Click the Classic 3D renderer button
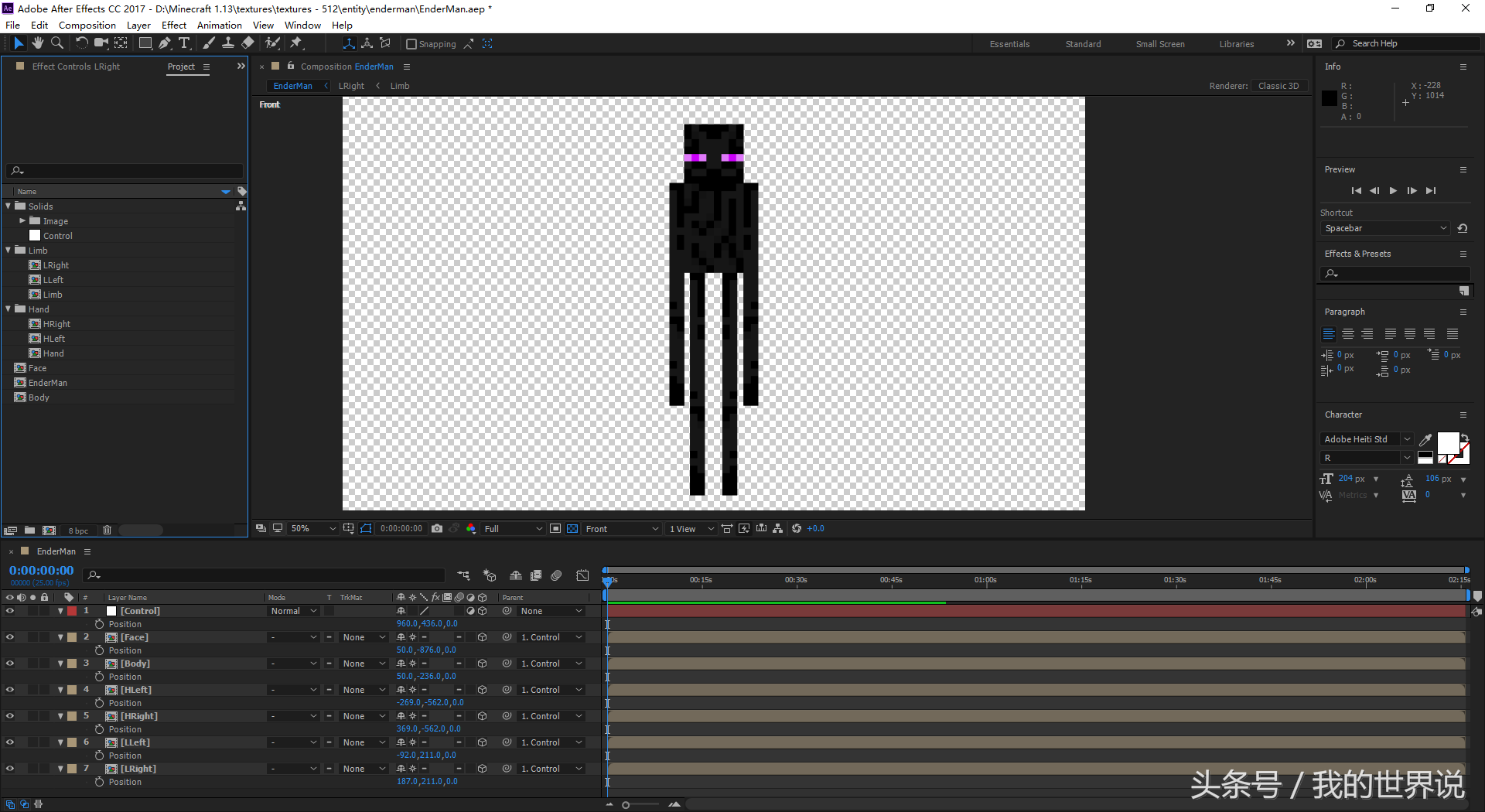Screen dimensions: 1485x812 (x=1278, y=86)
